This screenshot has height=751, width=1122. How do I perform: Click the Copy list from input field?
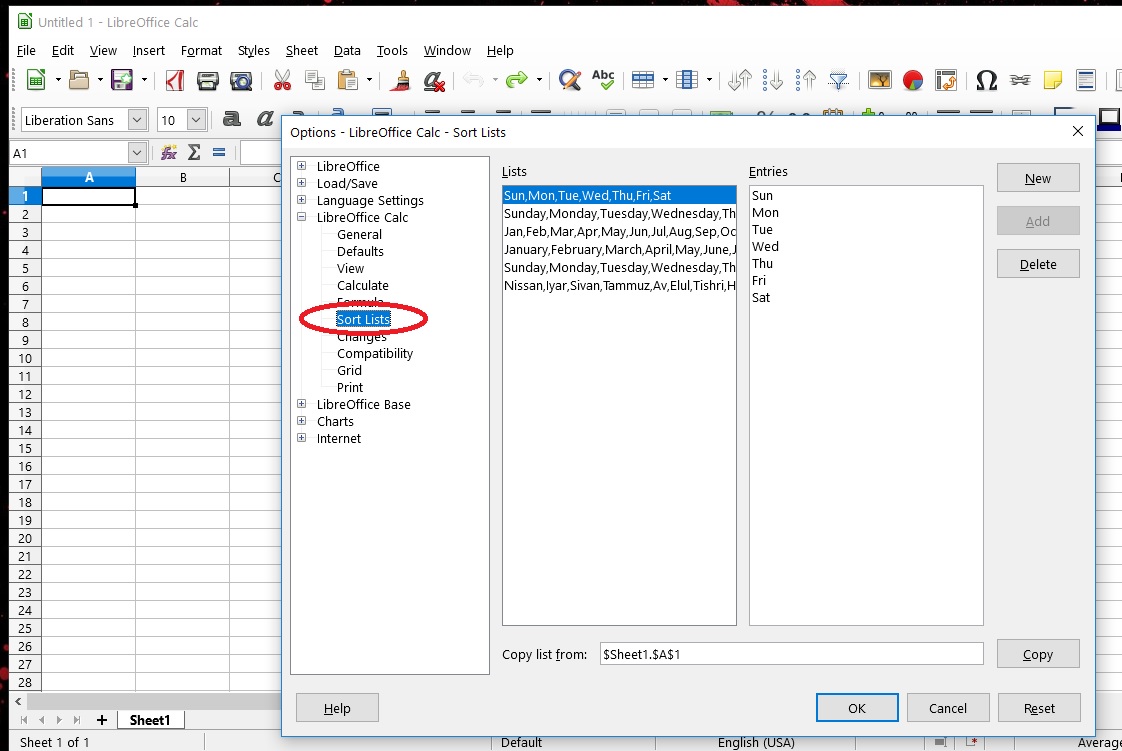[x=791, y=654]
